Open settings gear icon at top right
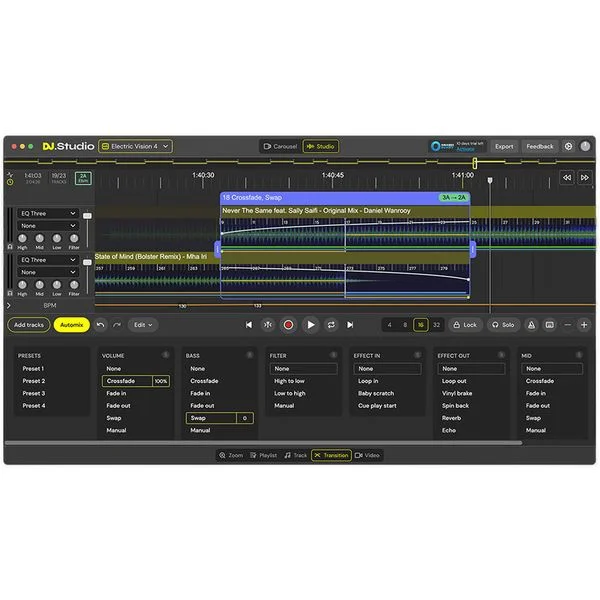Image resolution: width=600 pixels, height=600 pixels. point(568,146)
